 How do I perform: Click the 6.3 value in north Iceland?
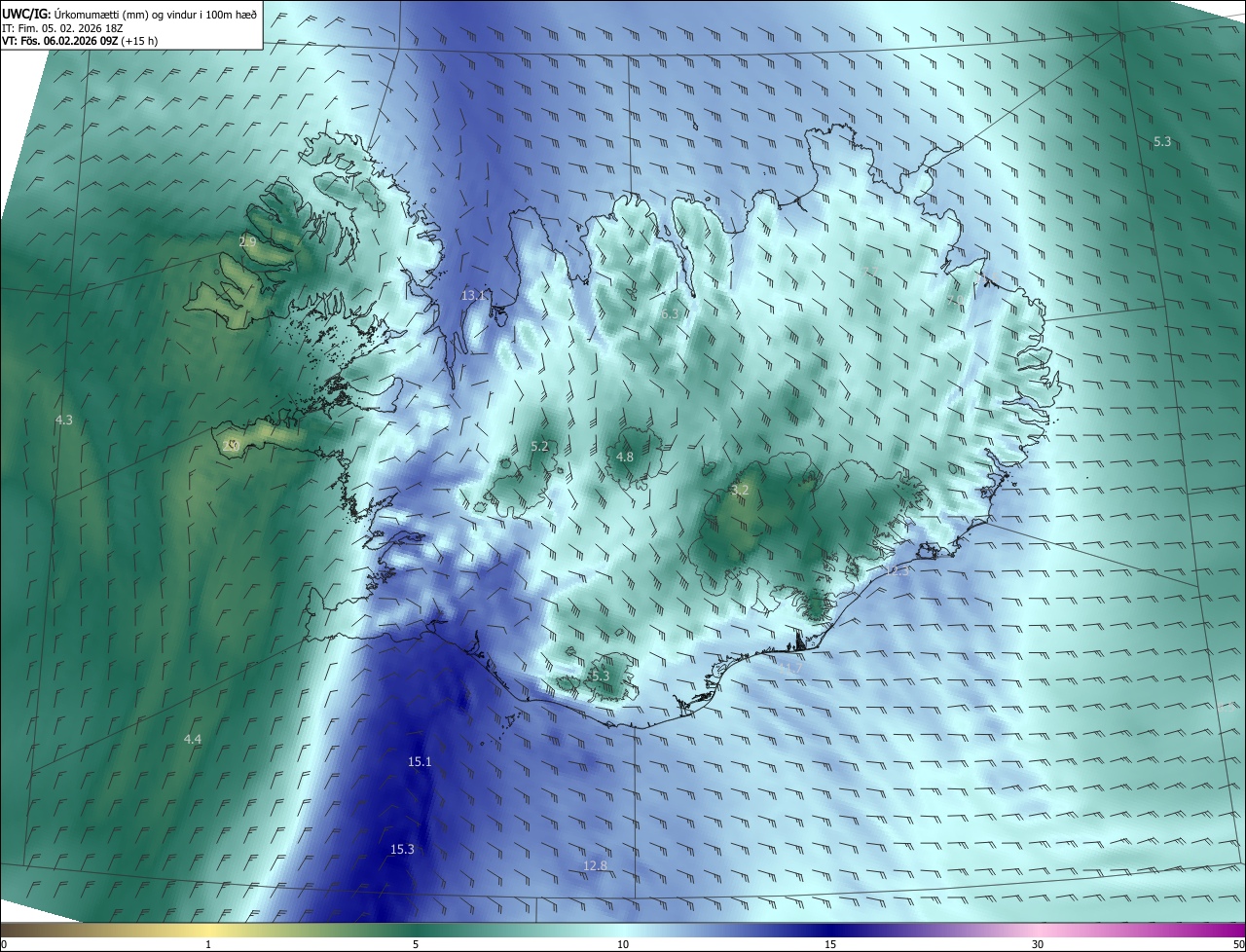(669, 314)
